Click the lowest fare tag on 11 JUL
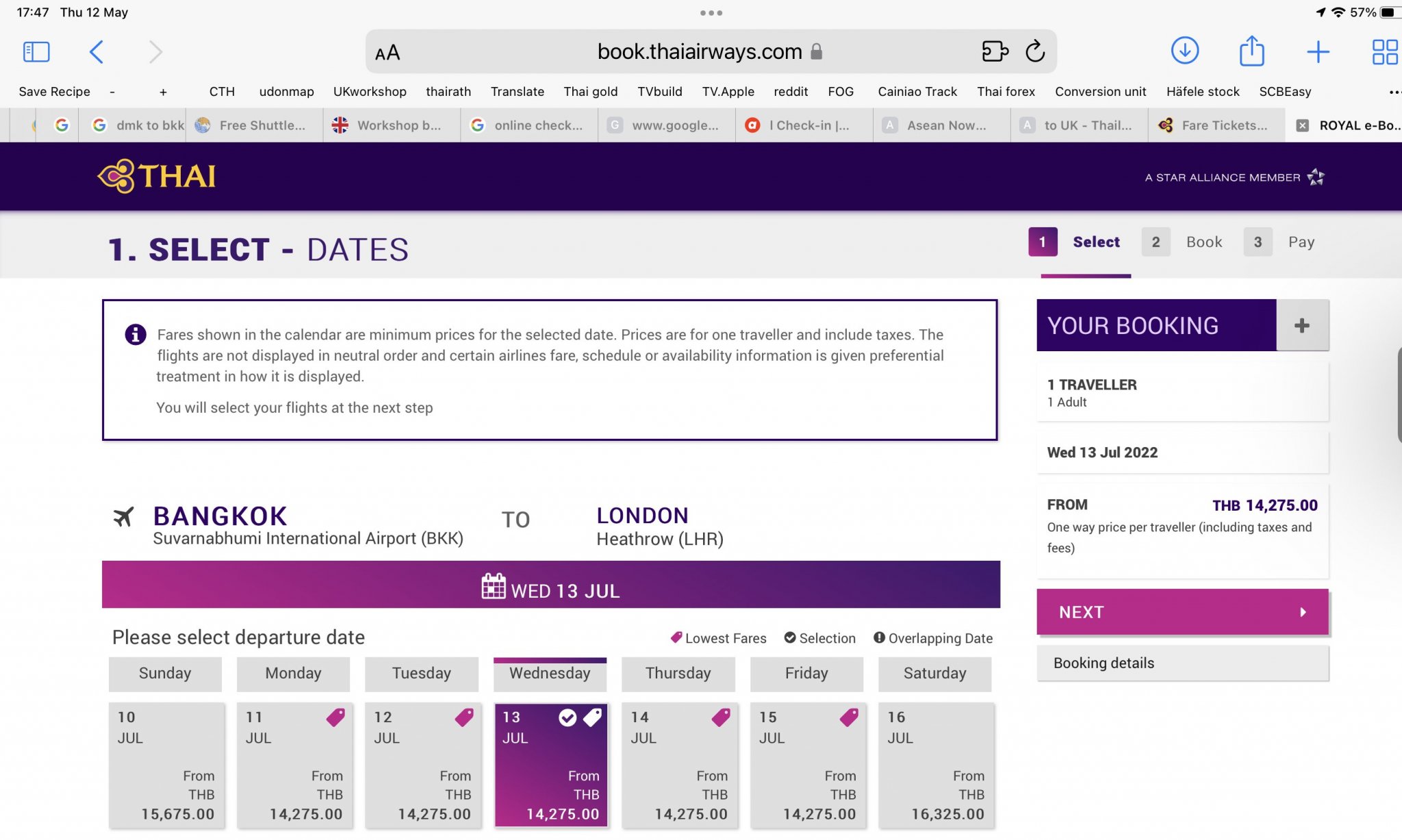1402x840 pixels. (x=335, y=717)
